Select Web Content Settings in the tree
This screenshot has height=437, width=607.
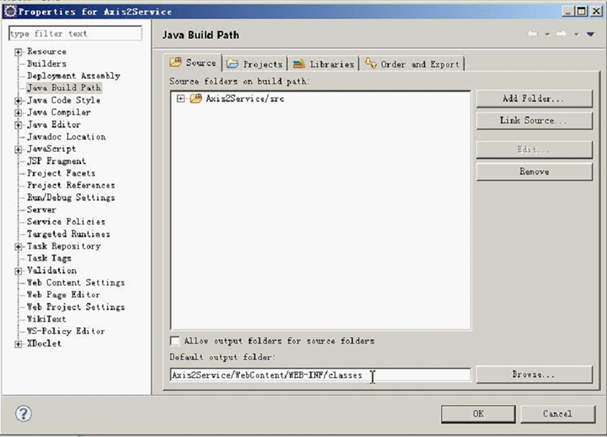coord(76,283)
